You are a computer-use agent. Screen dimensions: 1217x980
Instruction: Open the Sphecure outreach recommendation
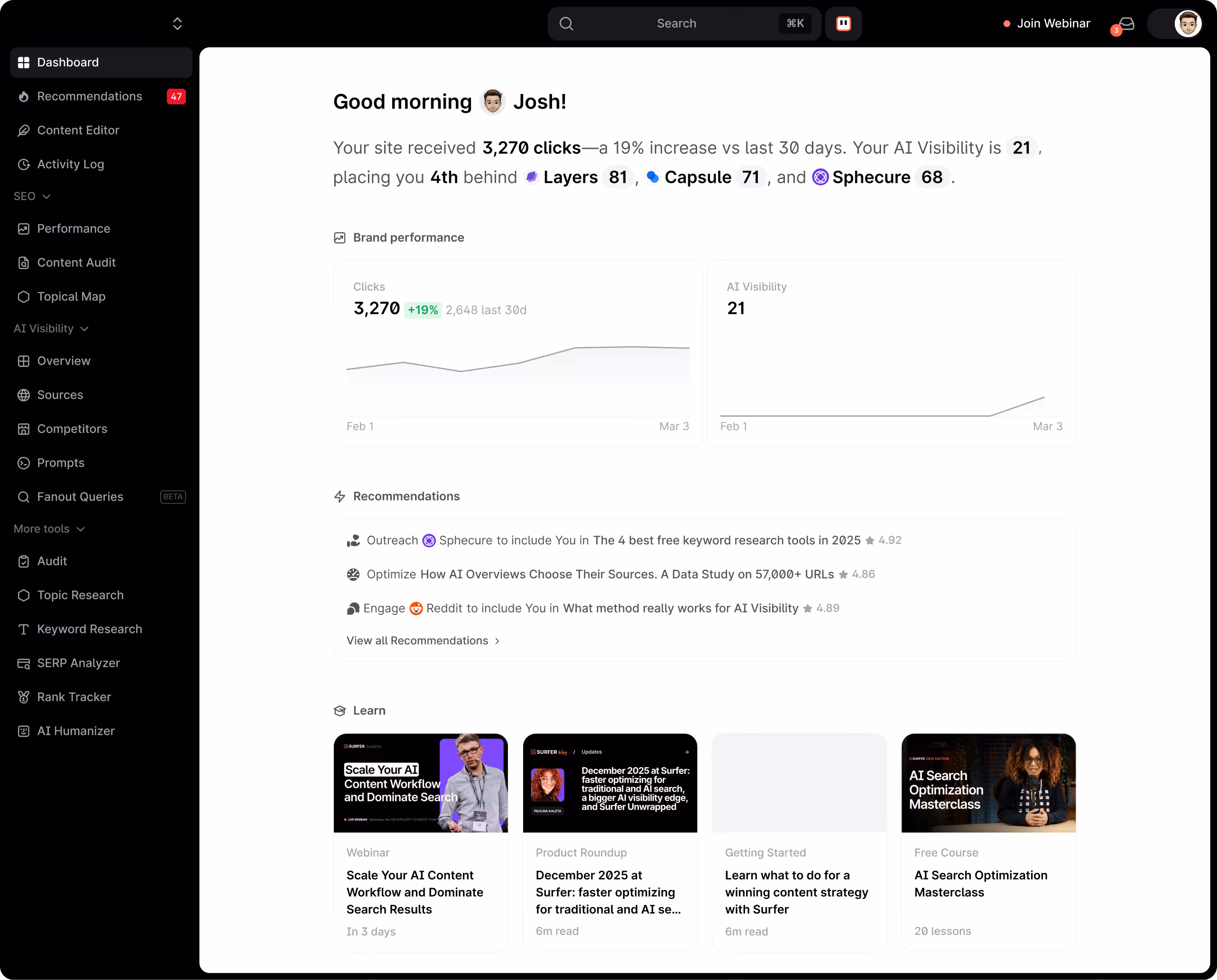pyautogui.click(x=624, y=540)
